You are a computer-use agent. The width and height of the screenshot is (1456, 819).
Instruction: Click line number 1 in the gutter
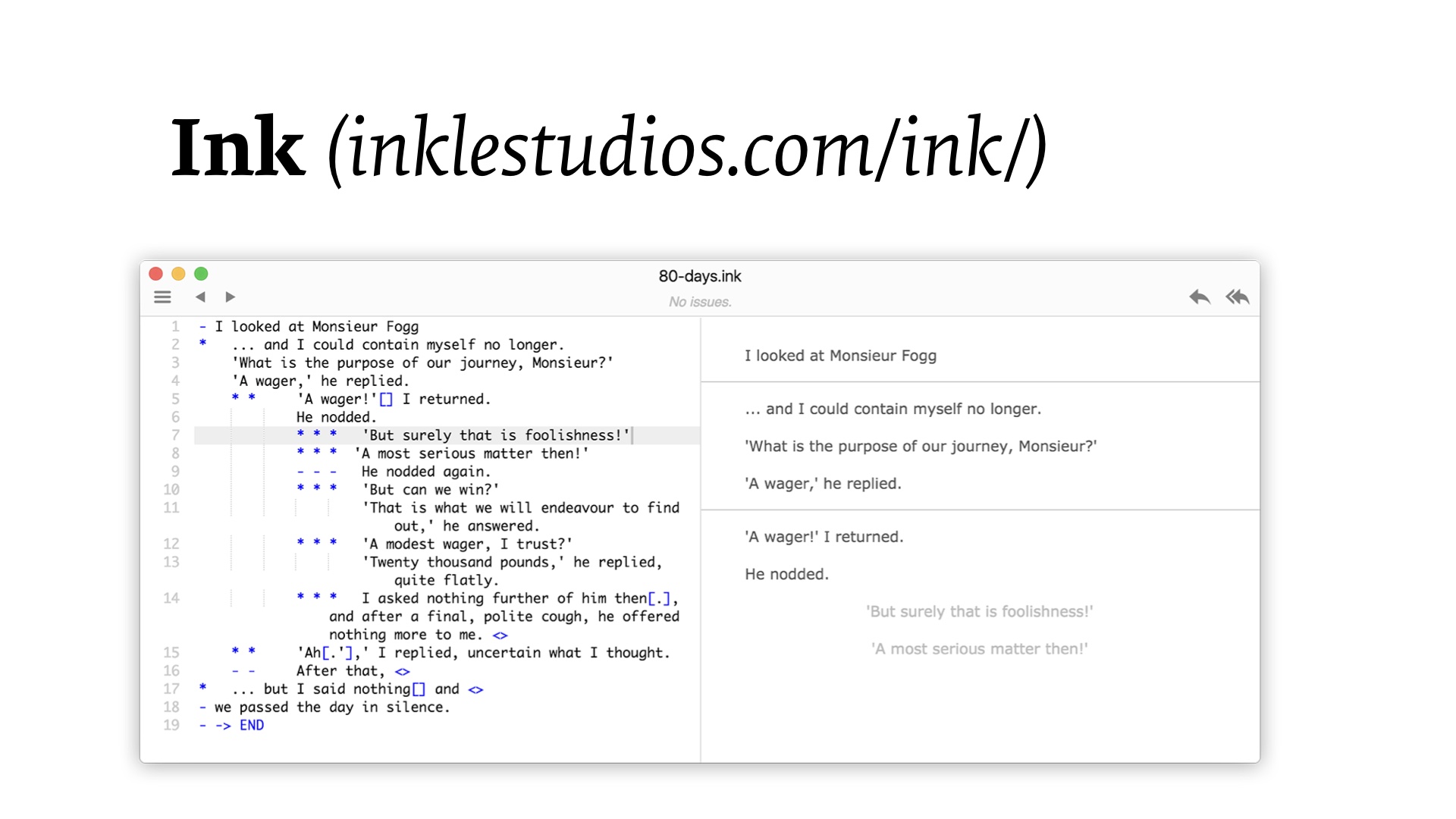point(175,327)
